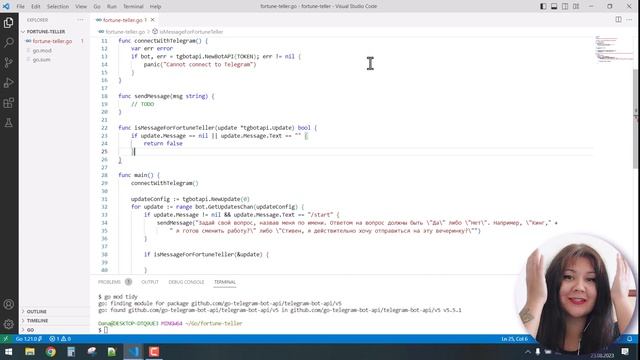Click Customize Layout icon in title bar
The width and height of the screenshot is (640, 360).
576,6
